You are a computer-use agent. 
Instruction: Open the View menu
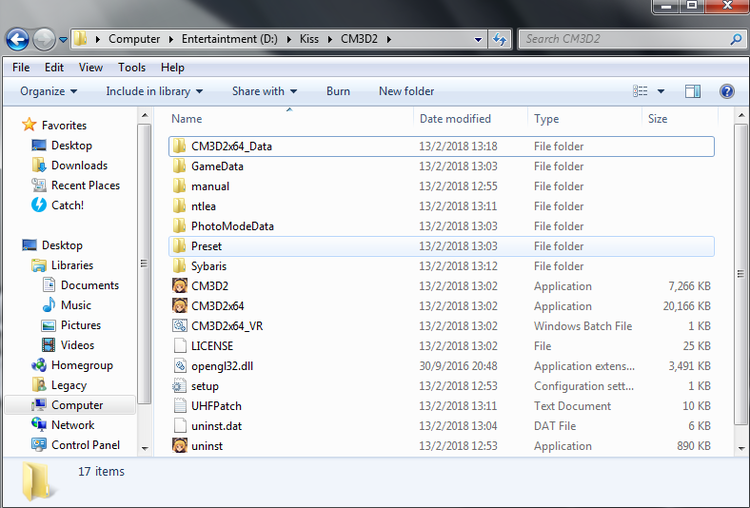(x=90, y=67)
